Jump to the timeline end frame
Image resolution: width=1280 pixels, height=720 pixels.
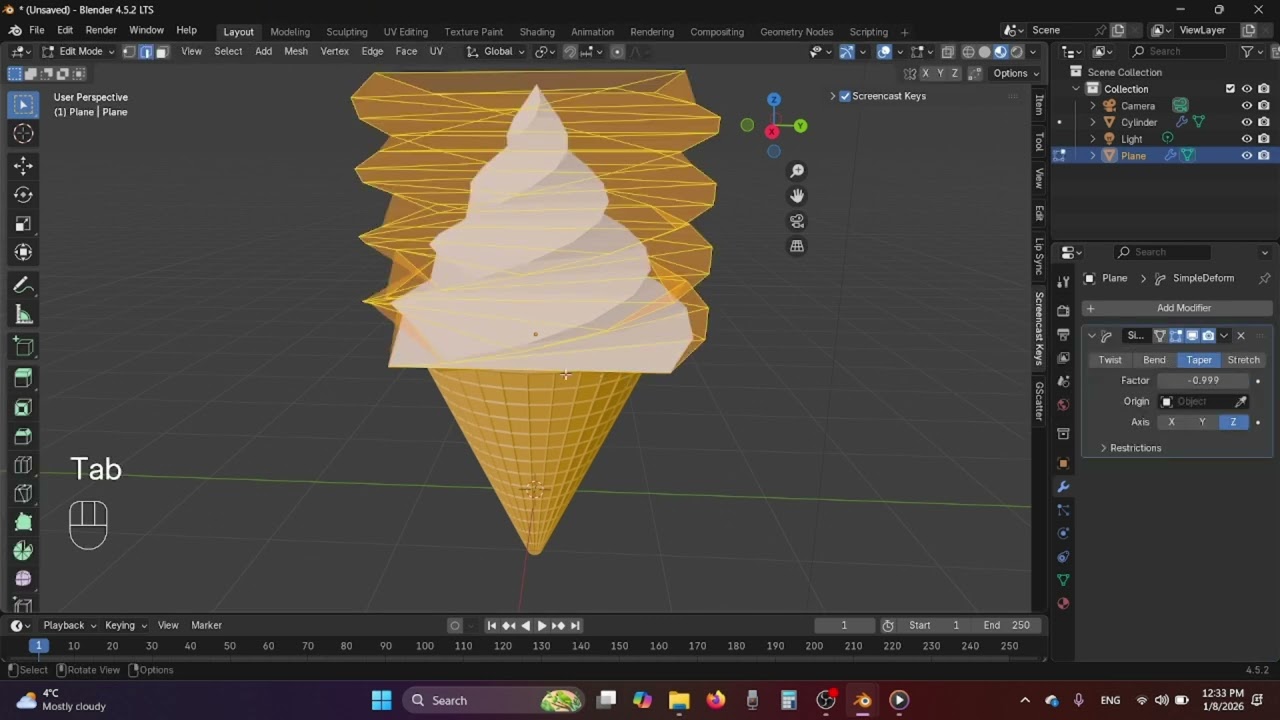(575, 626)
